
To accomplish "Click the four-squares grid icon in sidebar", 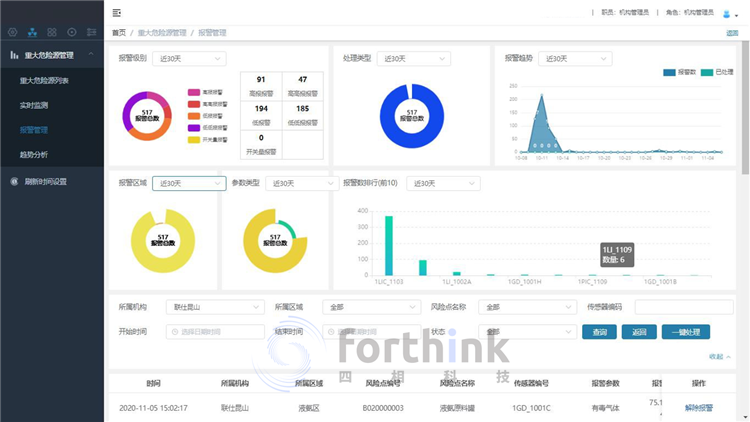I will tap(52, 33).
